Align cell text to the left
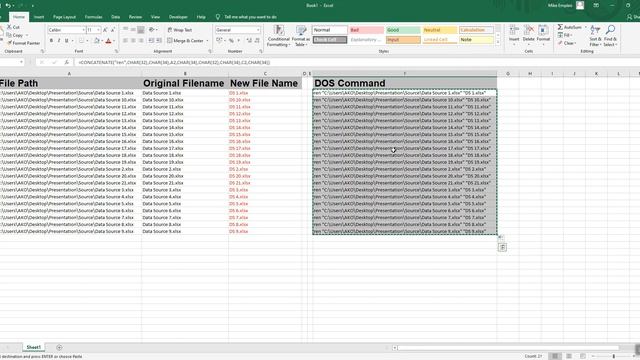This screenshot has height=360, width=640. tap(125, 41)
